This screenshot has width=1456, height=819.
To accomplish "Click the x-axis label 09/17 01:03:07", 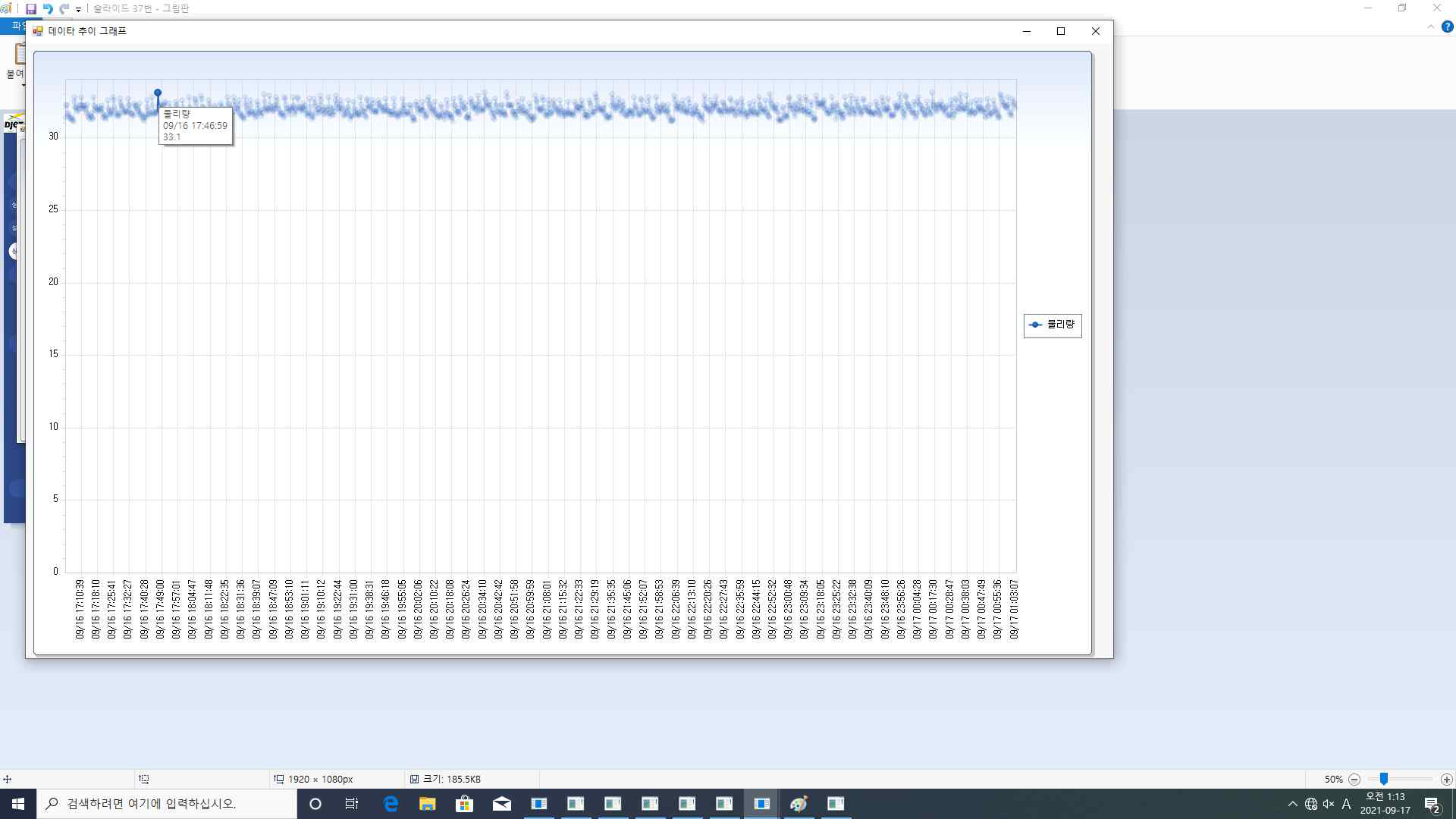I will pos(1014,610).
